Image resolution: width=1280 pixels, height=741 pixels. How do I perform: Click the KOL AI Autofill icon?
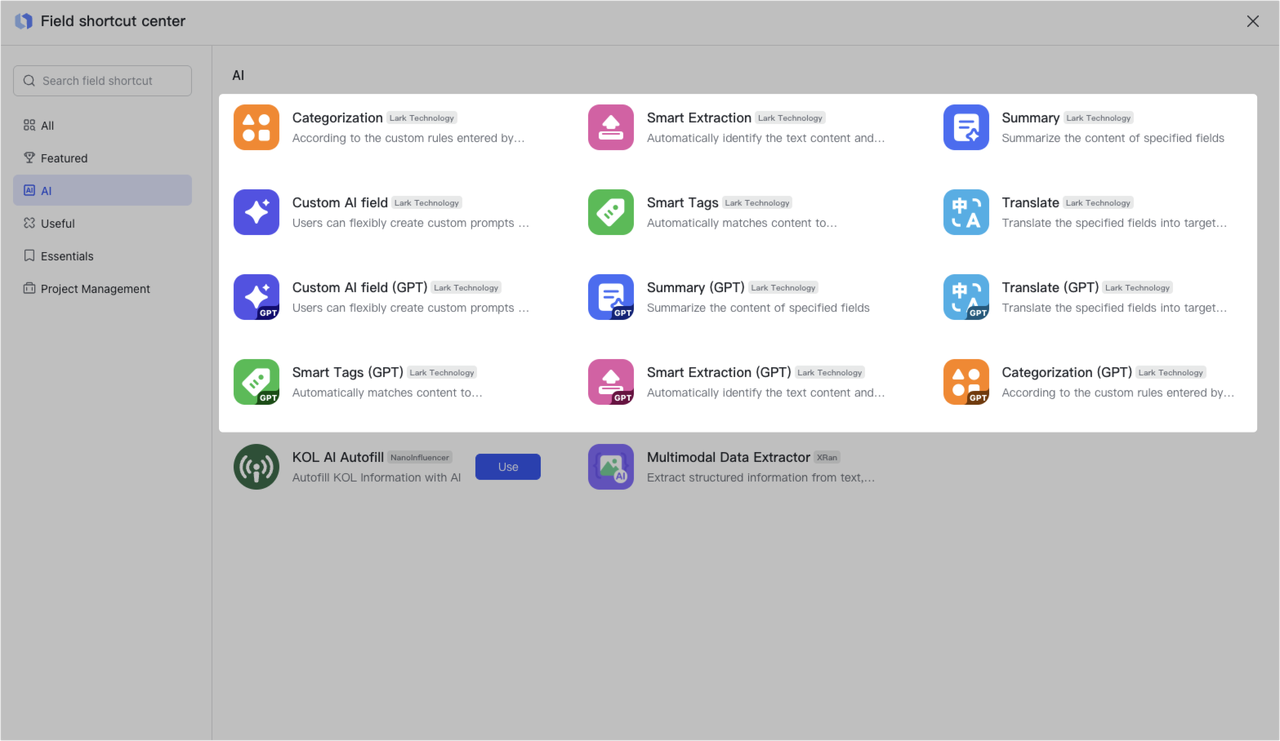pos(256,467)
